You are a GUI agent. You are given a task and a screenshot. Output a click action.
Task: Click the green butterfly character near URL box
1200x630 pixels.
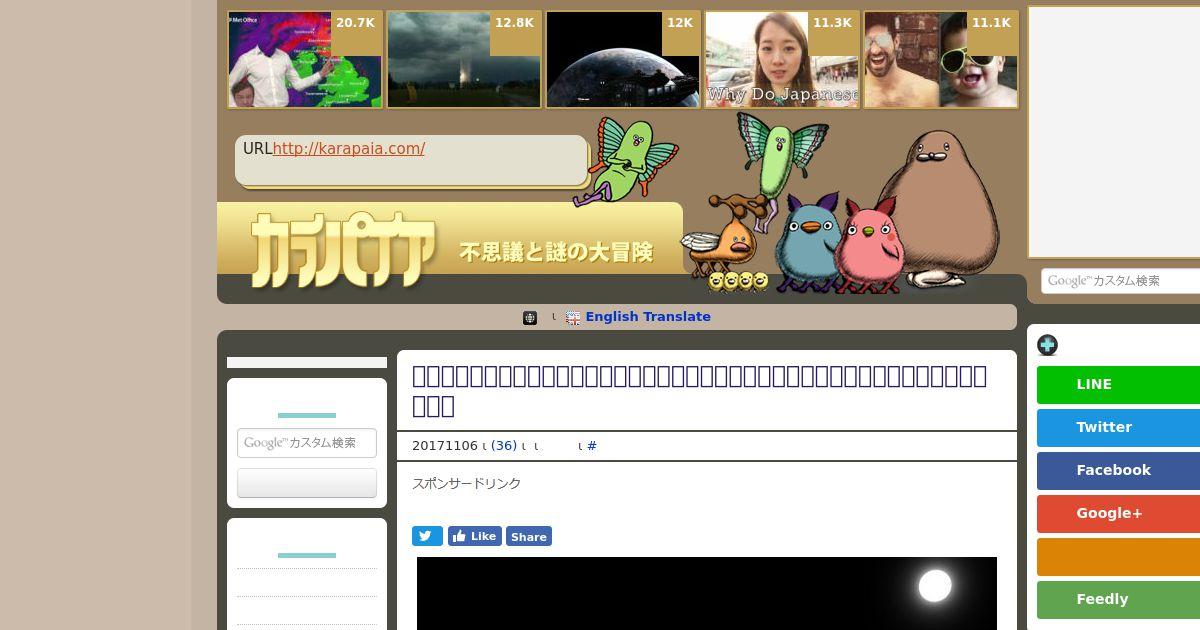[x=625, y=160]
